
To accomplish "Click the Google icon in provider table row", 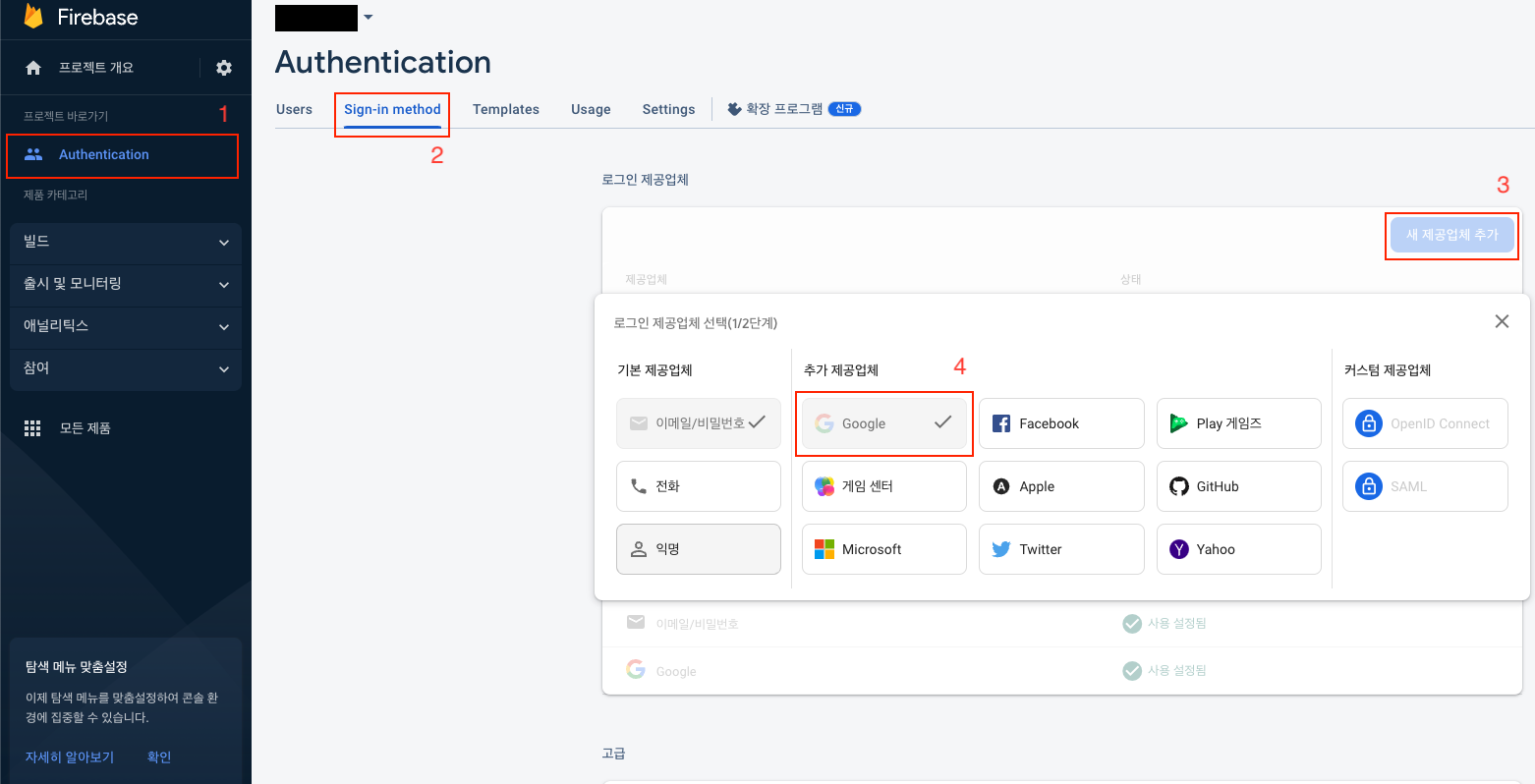I will click(636, 670).
